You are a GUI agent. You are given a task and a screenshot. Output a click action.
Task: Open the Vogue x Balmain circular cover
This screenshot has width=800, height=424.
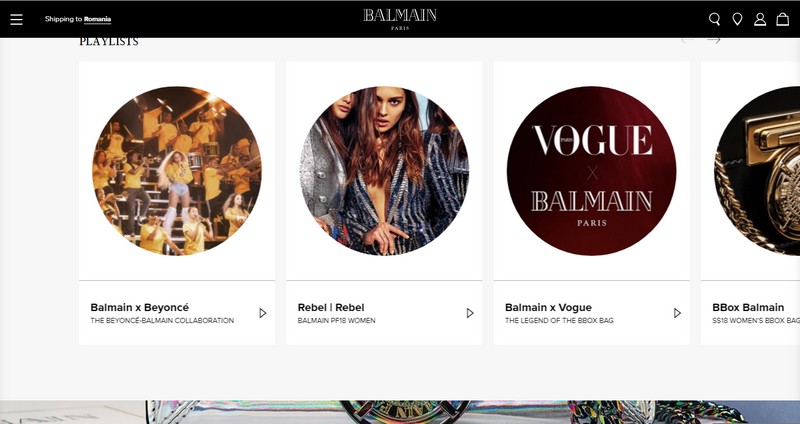[x=591, y=170]
